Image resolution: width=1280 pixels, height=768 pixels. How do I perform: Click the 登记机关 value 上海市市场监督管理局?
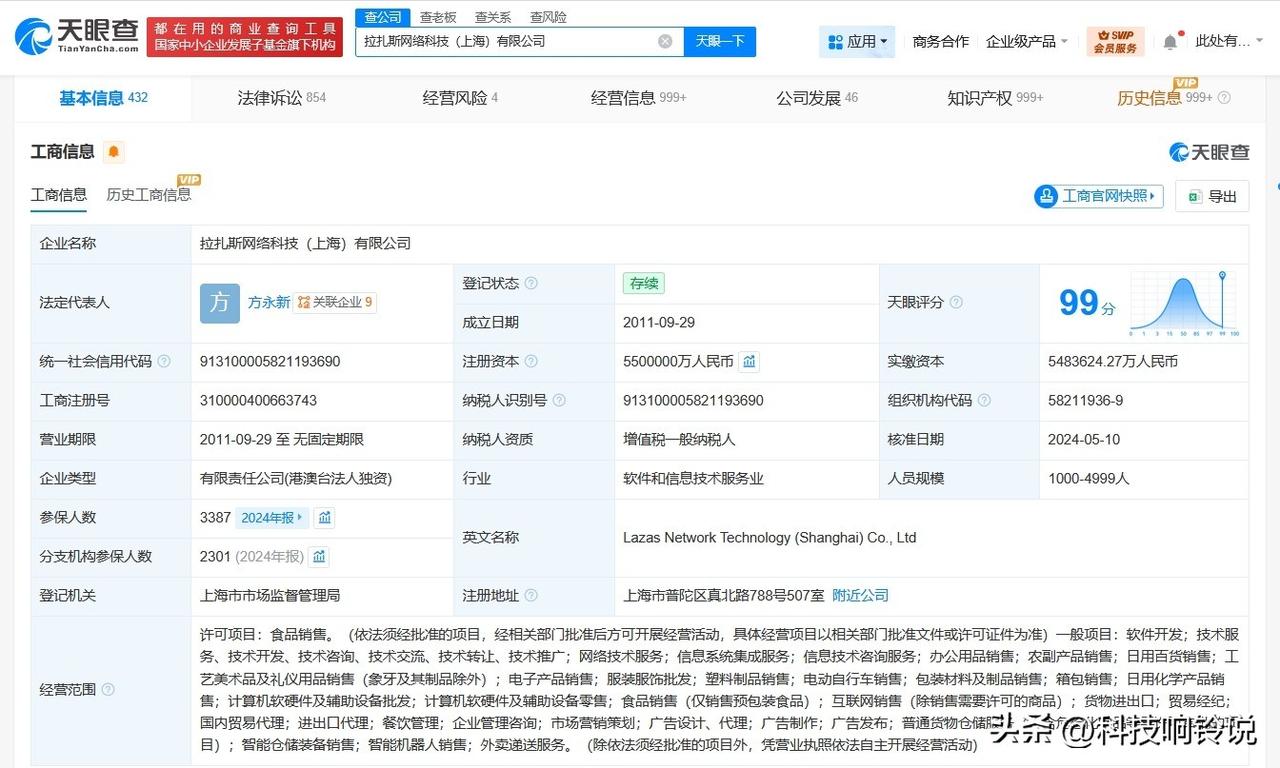pyautogui.click(x=270, y=595)
